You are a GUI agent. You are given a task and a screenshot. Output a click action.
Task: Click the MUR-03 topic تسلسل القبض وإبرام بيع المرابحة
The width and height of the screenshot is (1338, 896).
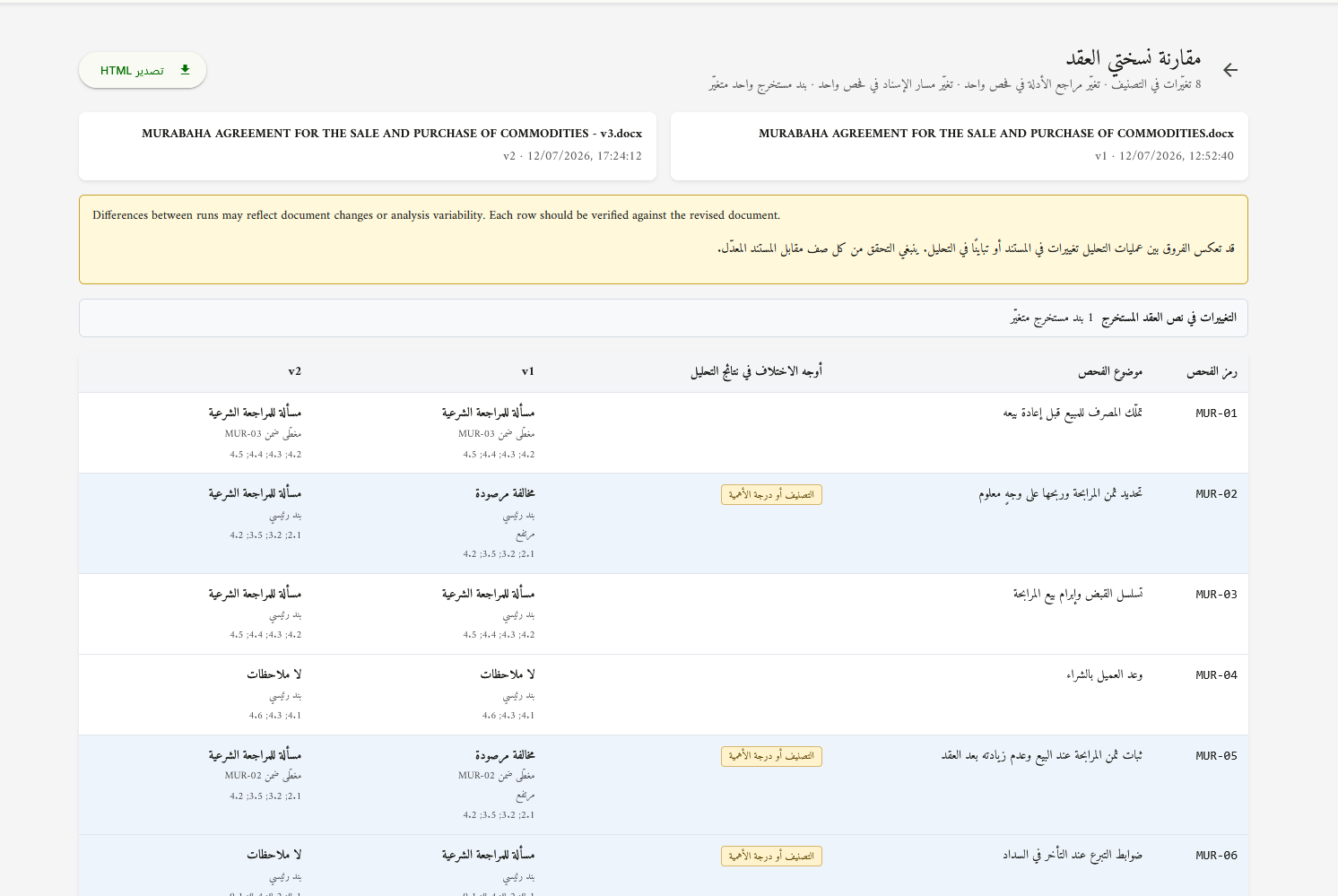pyautogui.click(x=1078, y=595)
